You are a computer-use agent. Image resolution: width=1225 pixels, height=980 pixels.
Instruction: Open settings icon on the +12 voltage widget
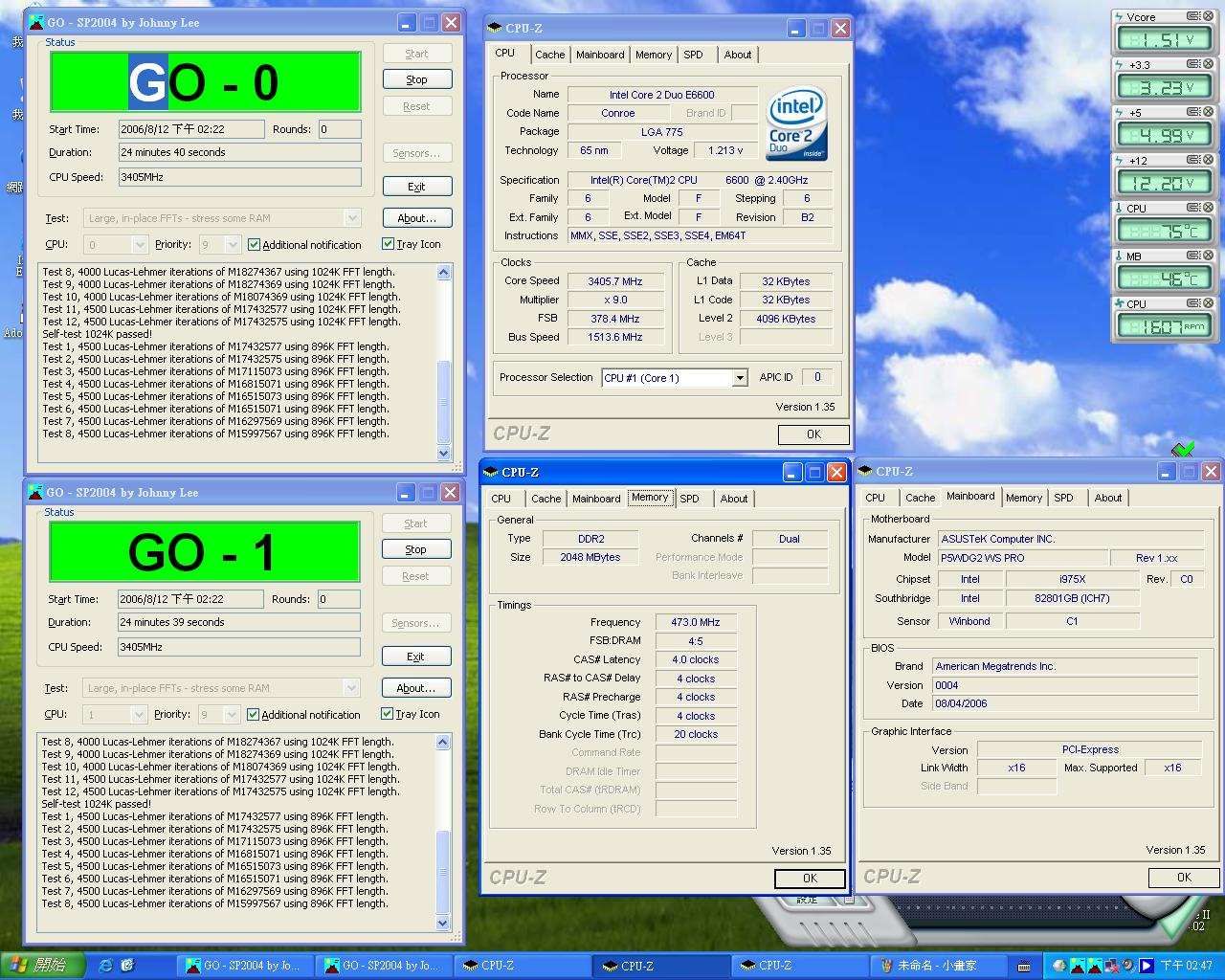coord(1193,160)
